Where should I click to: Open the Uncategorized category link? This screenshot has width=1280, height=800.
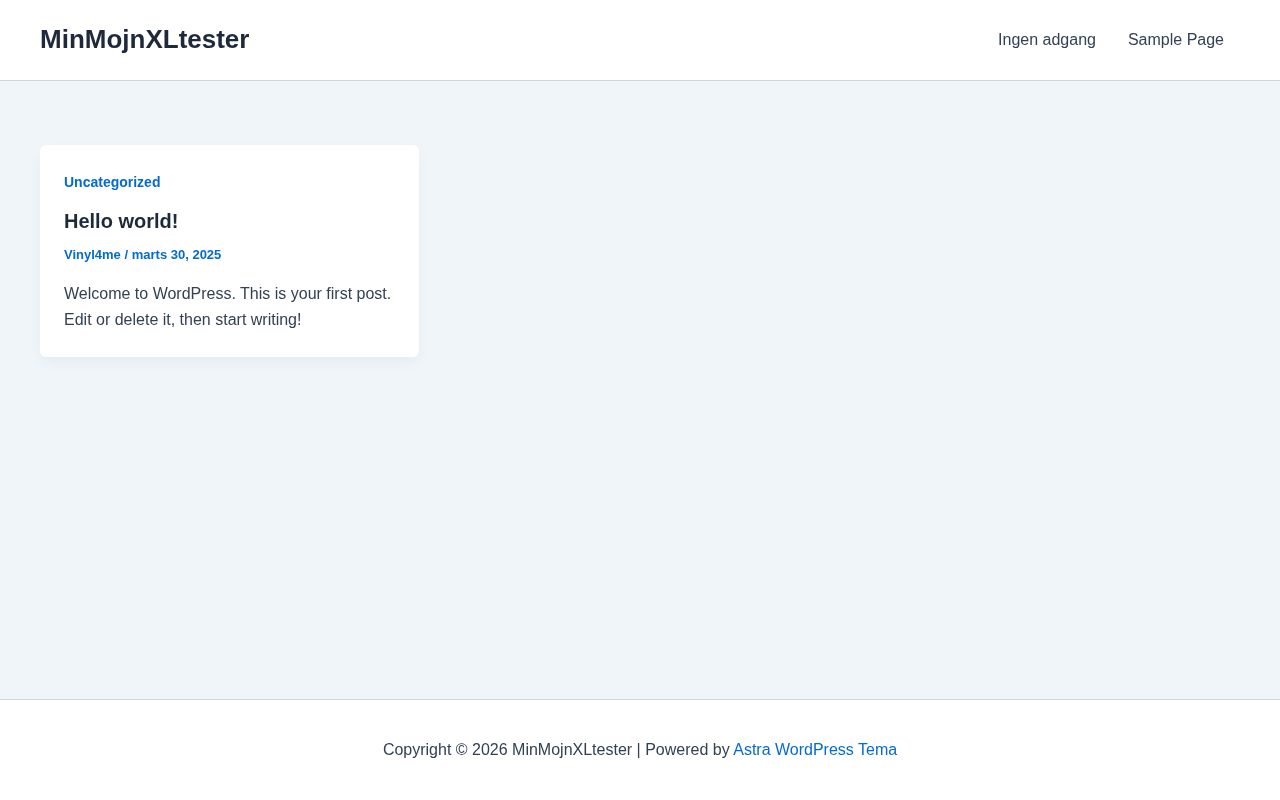pos(112,182)
